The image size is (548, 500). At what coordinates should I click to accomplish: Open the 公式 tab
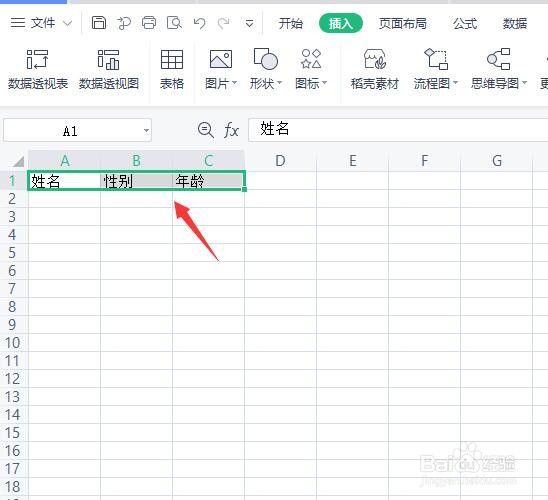[465, 23]
